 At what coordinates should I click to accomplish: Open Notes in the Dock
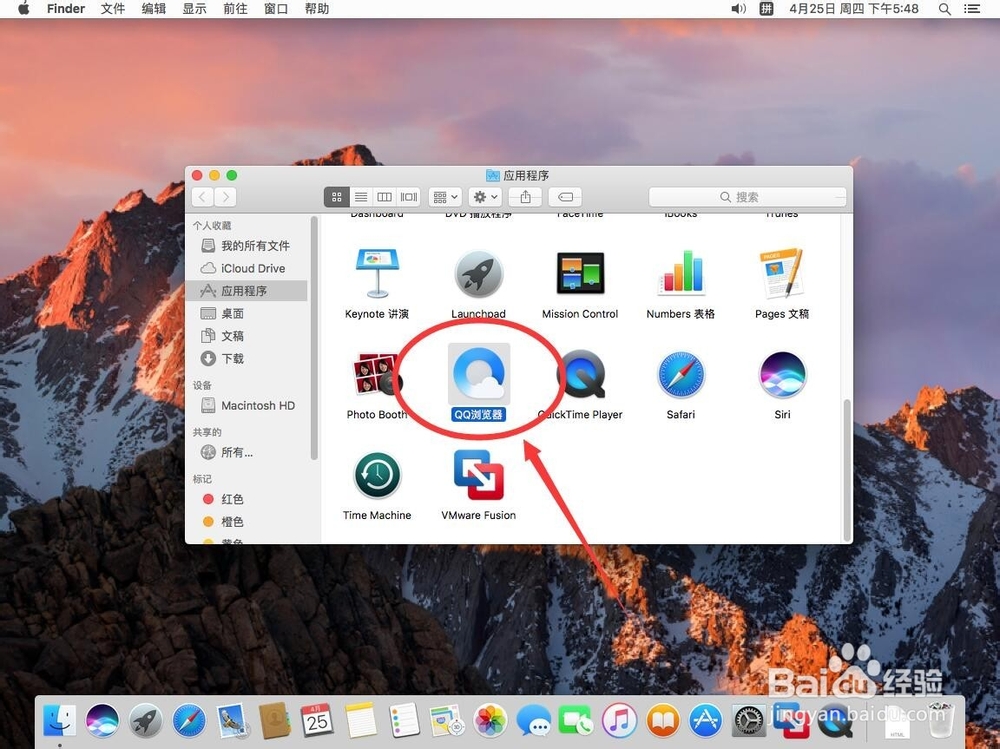[x=361, y=721]
